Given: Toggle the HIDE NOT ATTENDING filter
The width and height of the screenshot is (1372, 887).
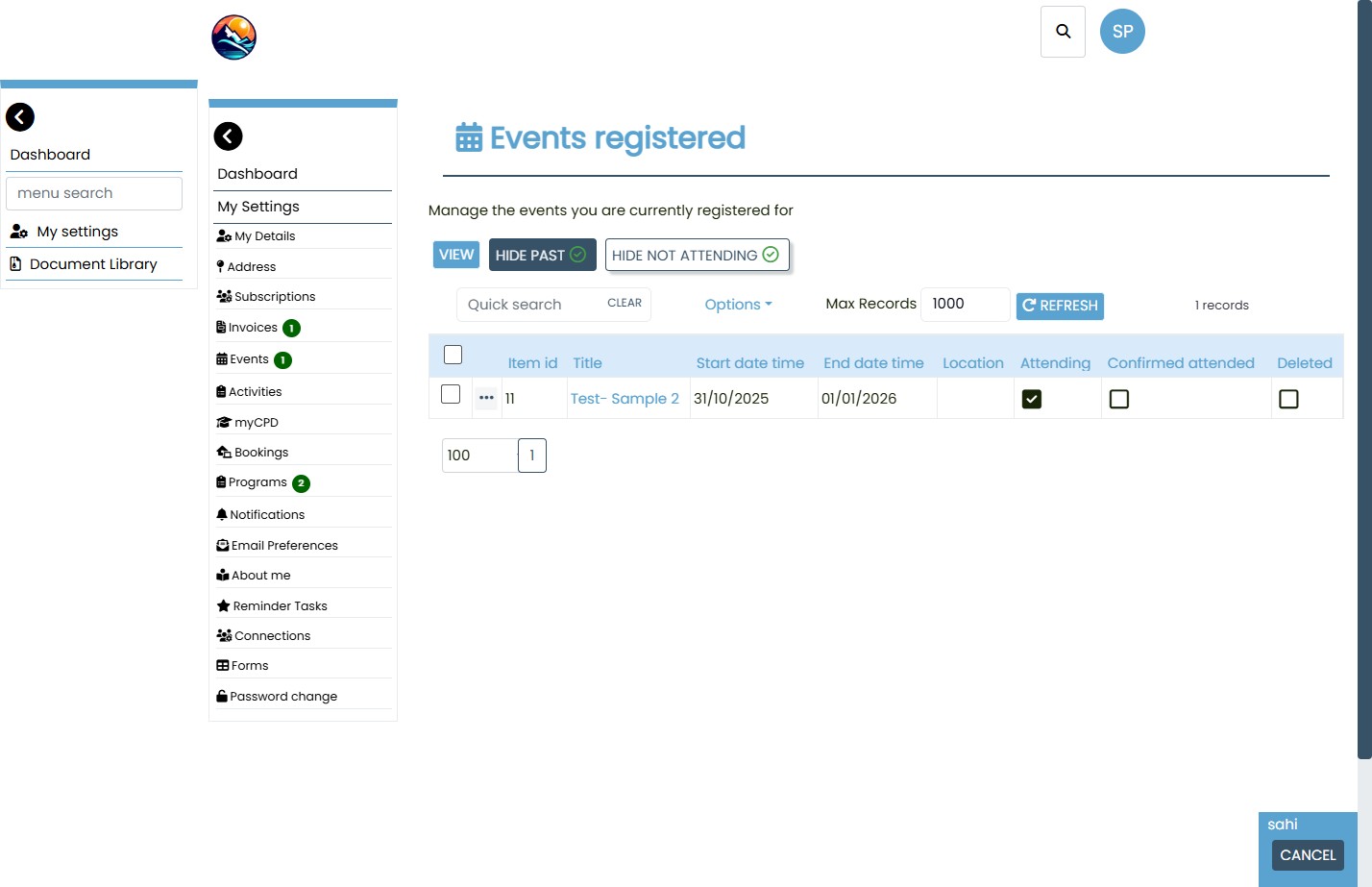Looking at the screenshot, I should [697, 256].
